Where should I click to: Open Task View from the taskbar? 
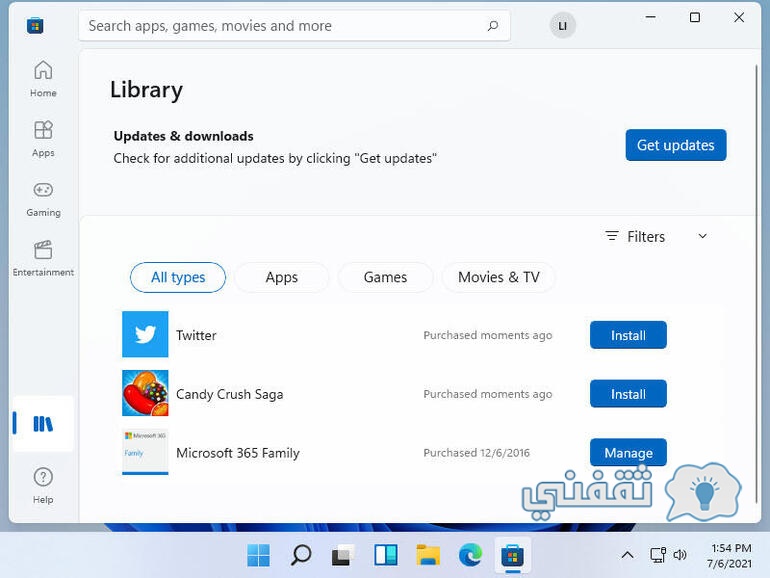[343, 555]
